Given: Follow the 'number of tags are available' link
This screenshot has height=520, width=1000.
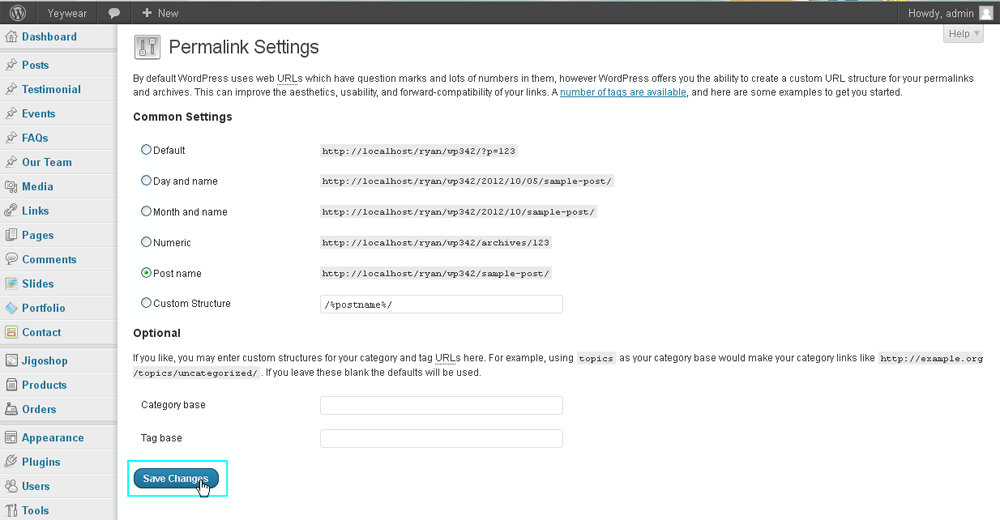Looking at the screenshot, I should pos(623,92).
